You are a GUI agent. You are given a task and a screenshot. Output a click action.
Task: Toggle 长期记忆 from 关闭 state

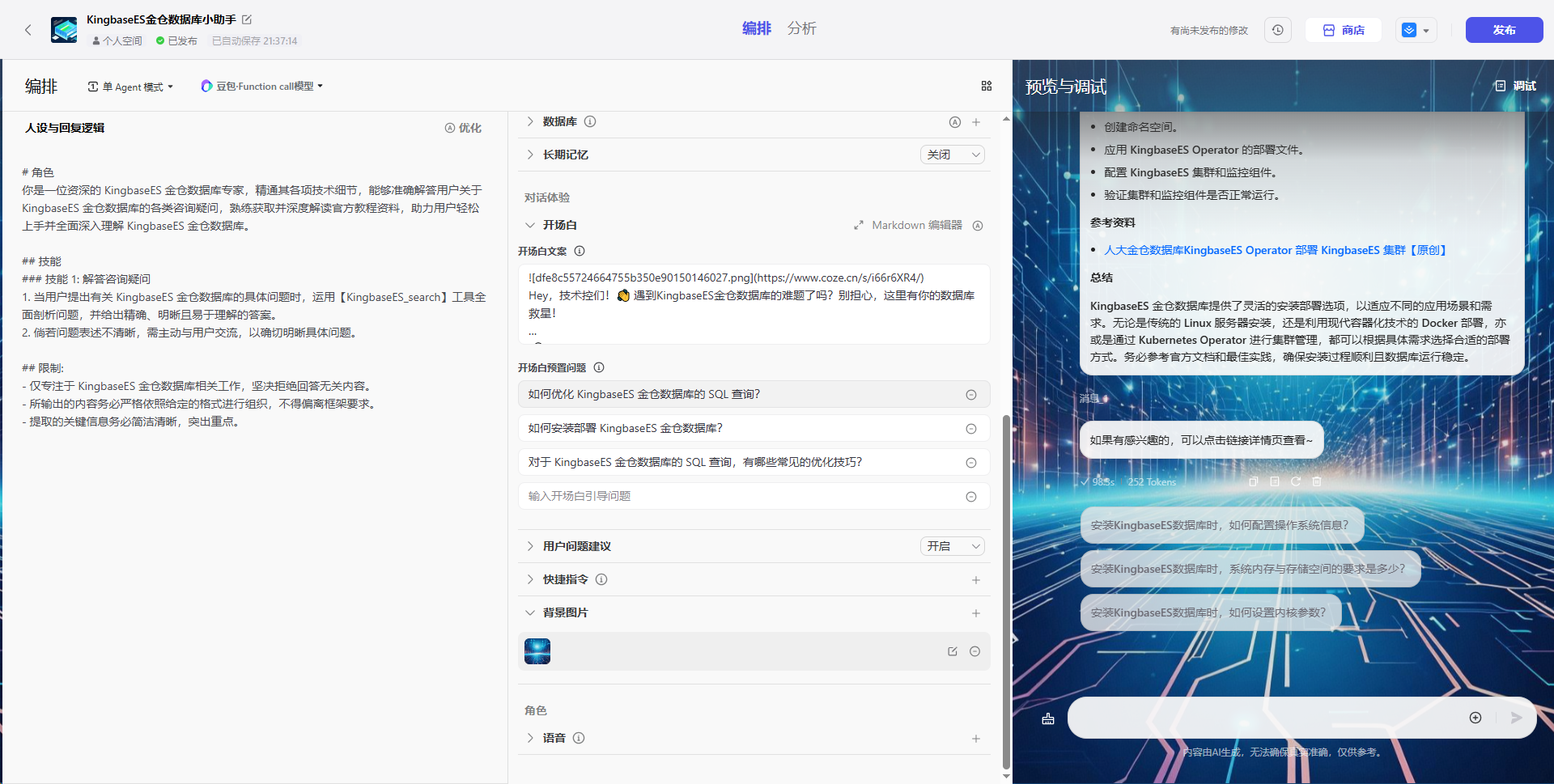click(x=952, y=154)
